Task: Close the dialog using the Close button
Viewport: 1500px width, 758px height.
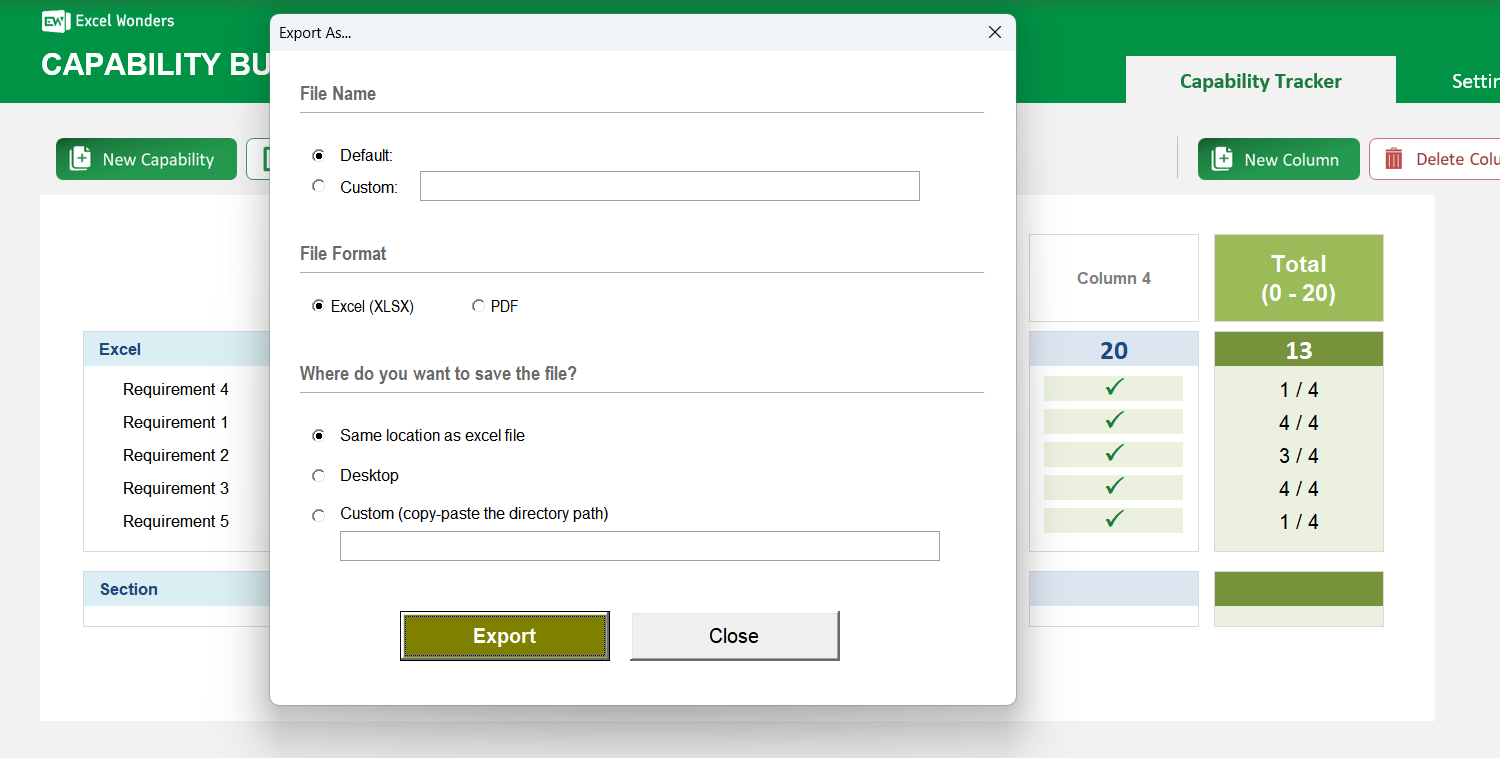Action: coord(734,635)
